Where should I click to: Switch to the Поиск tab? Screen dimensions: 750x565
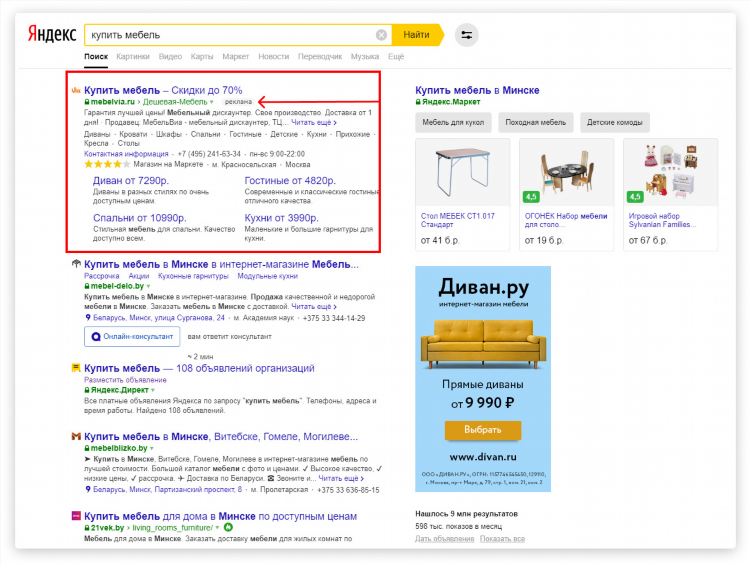tap(96, 56)
